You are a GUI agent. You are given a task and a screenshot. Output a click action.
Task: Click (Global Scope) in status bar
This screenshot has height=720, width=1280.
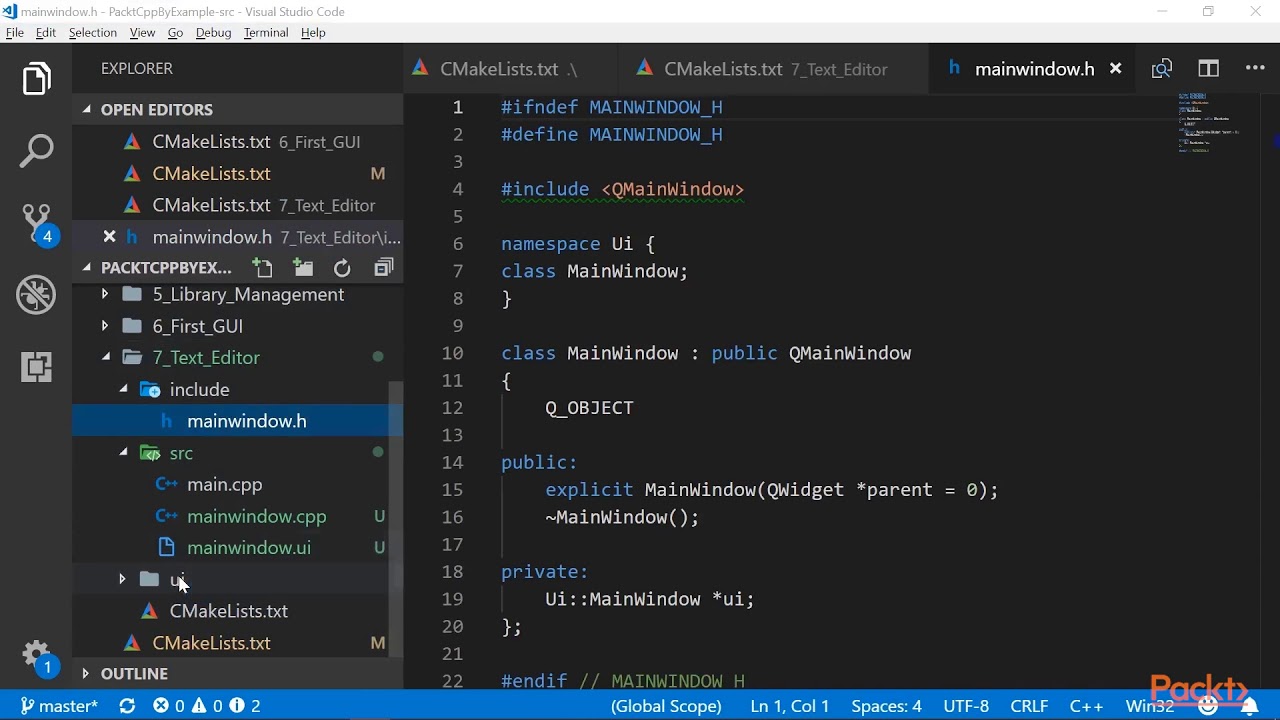click(666, 706)
